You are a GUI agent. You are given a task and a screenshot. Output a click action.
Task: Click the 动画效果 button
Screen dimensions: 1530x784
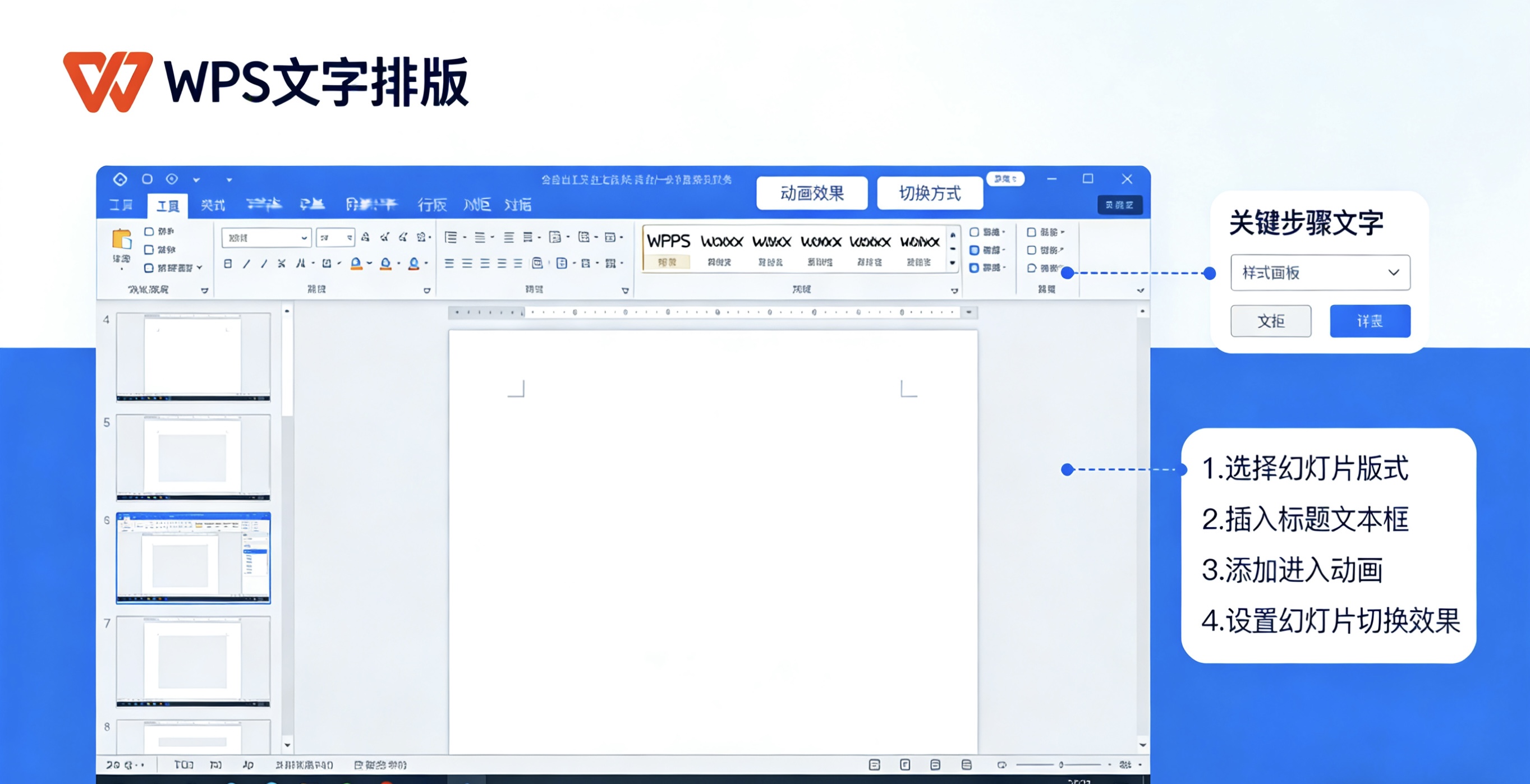[811, 193]
